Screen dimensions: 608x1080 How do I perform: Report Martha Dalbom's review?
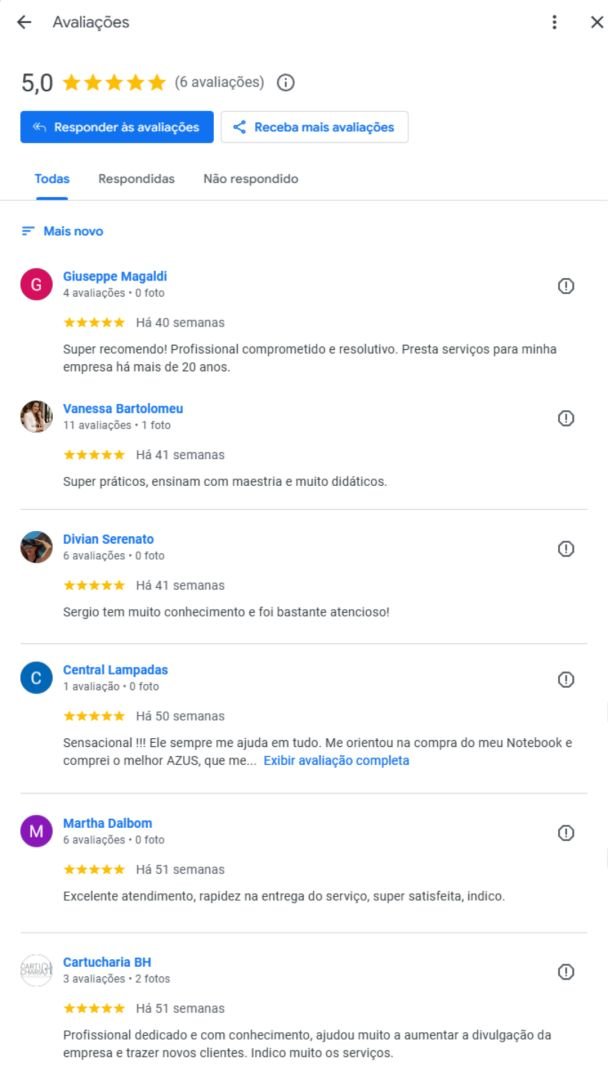pos(566,833)
